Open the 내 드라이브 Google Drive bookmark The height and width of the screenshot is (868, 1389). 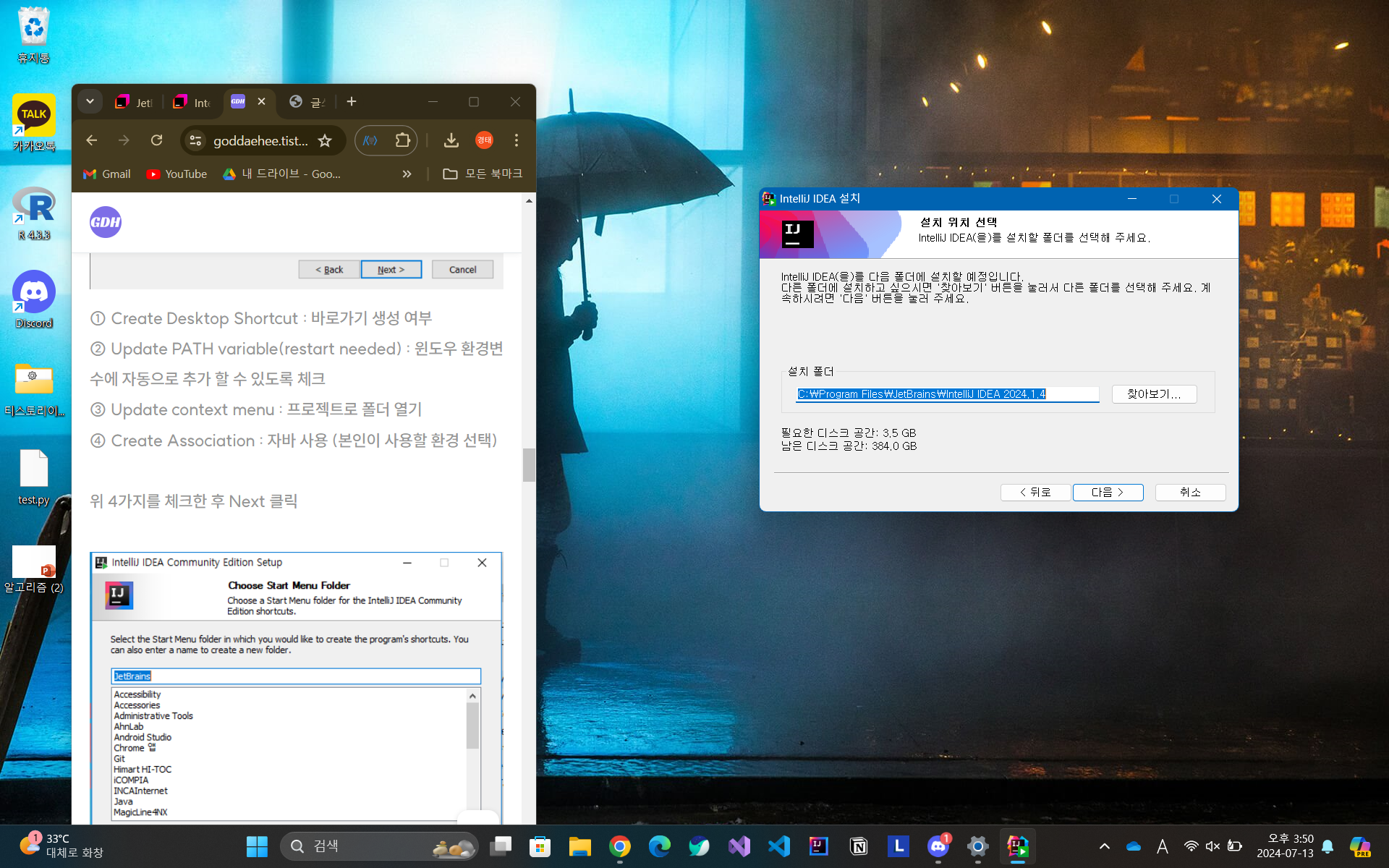281,174
